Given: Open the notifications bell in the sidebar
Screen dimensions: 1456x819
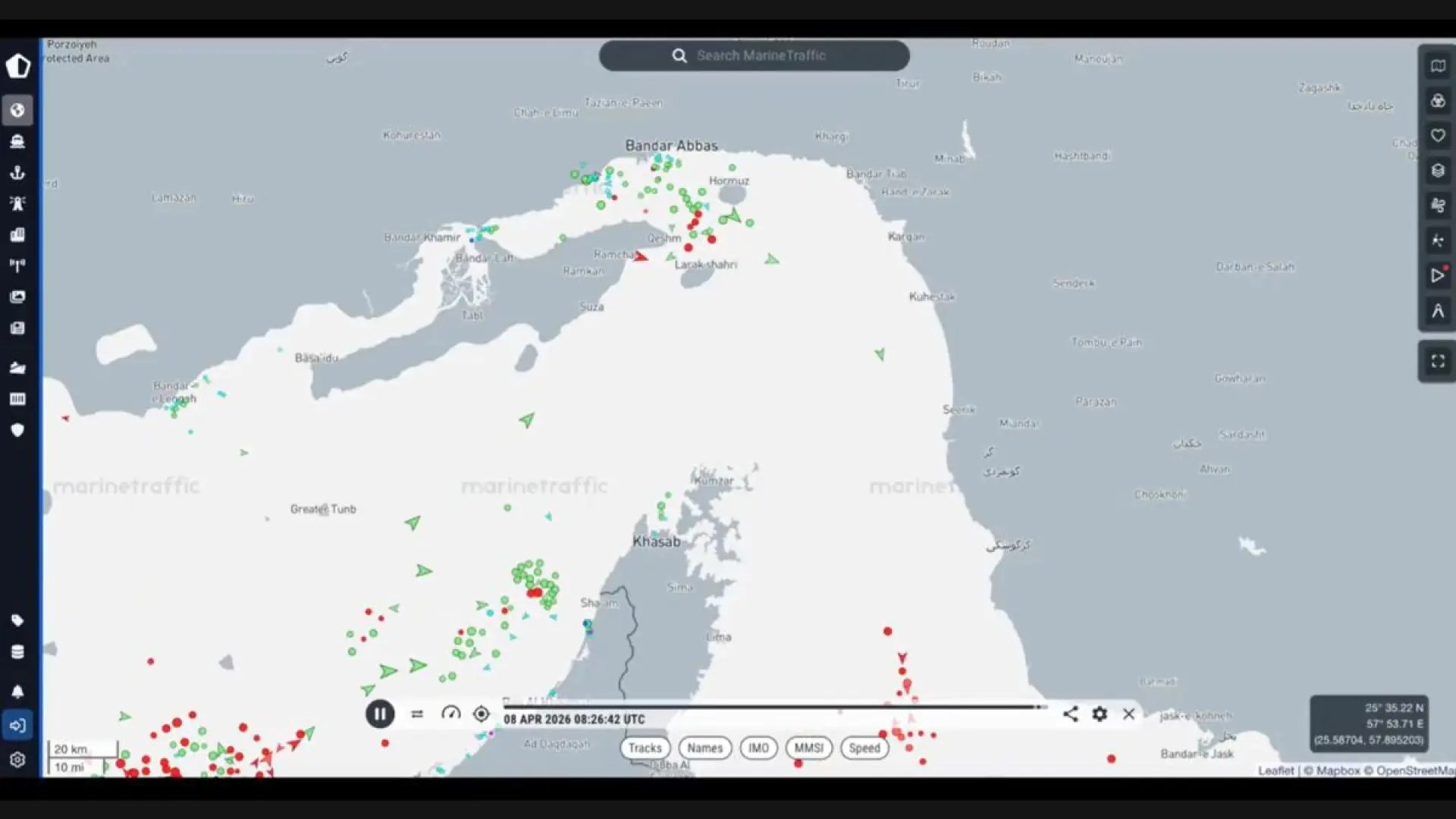Looking at the screenshot, I should tap(17, 691).
